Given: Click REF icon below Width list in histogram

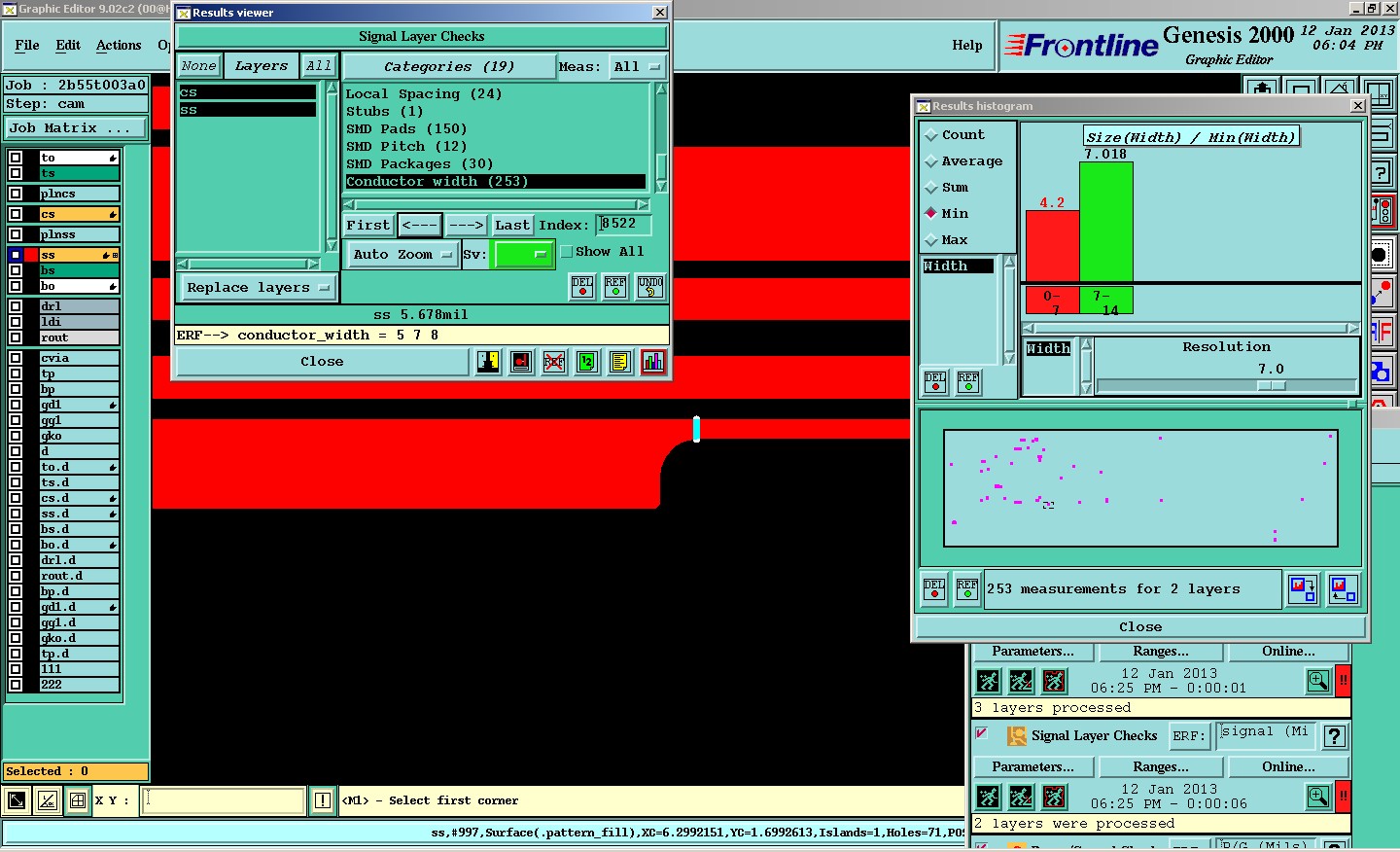Looking at the screenshot, I should pos(968,382).
